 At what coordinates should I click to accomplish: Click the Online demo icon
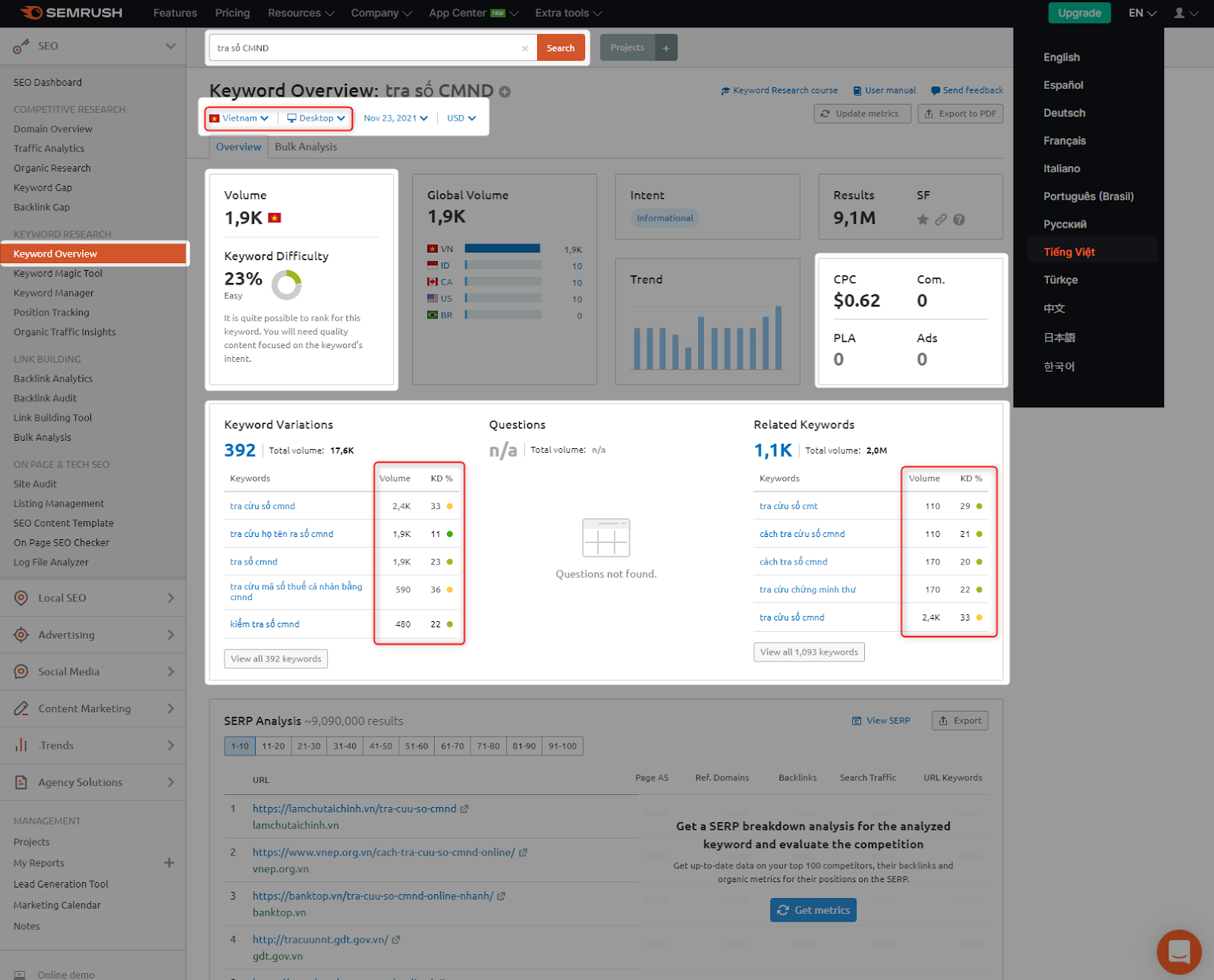(x=20, y=975)
